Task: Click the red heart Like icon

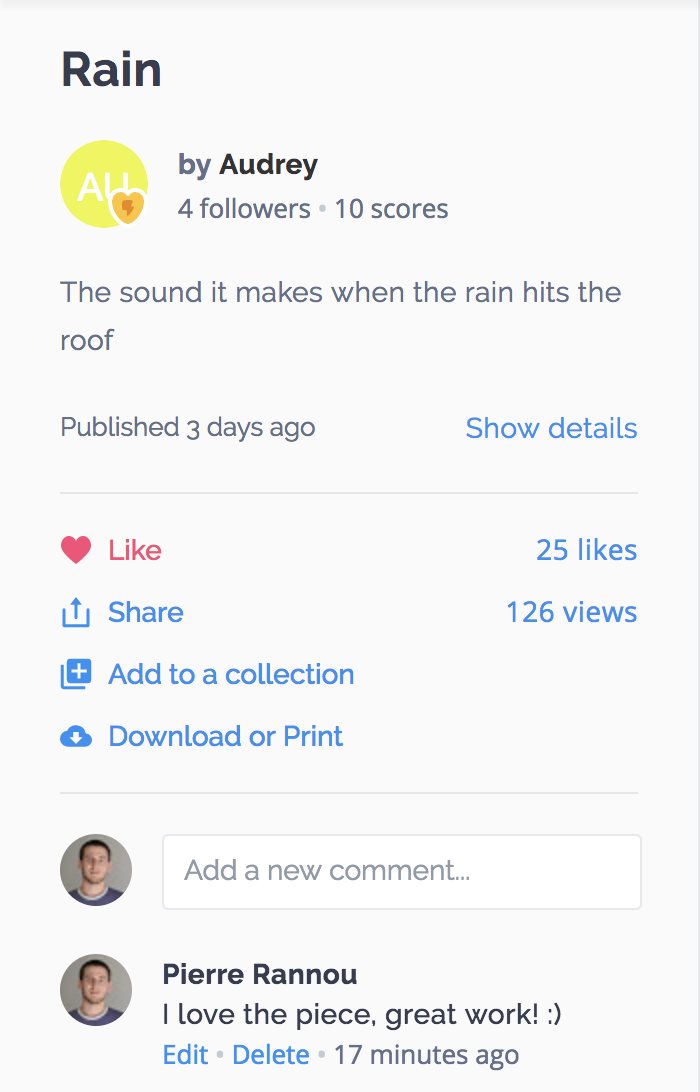Action: tap(76, 550)
